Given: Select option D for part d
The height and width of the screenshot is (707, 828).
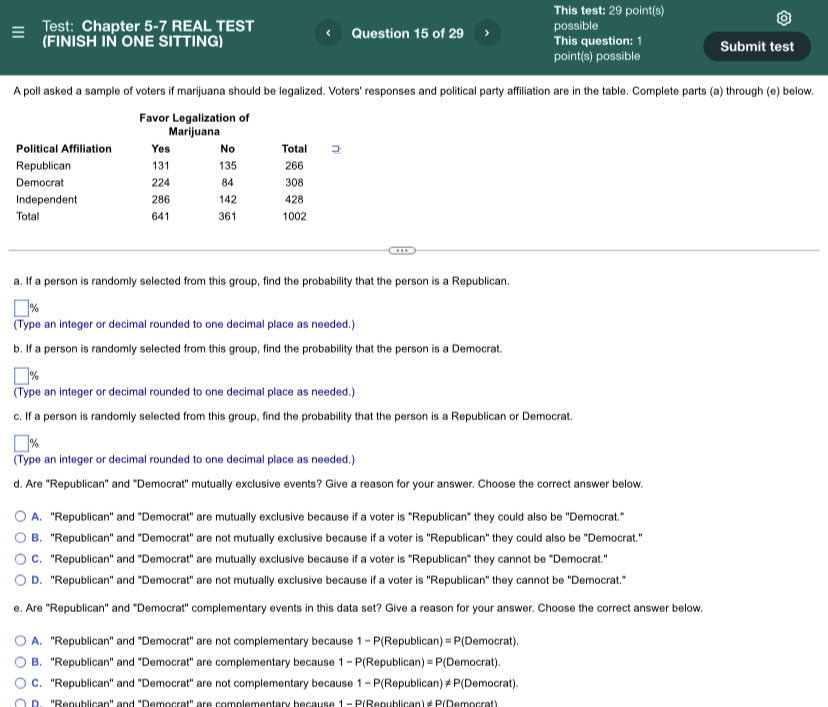Looking at the screenshot, I should [x=20, y=580].
